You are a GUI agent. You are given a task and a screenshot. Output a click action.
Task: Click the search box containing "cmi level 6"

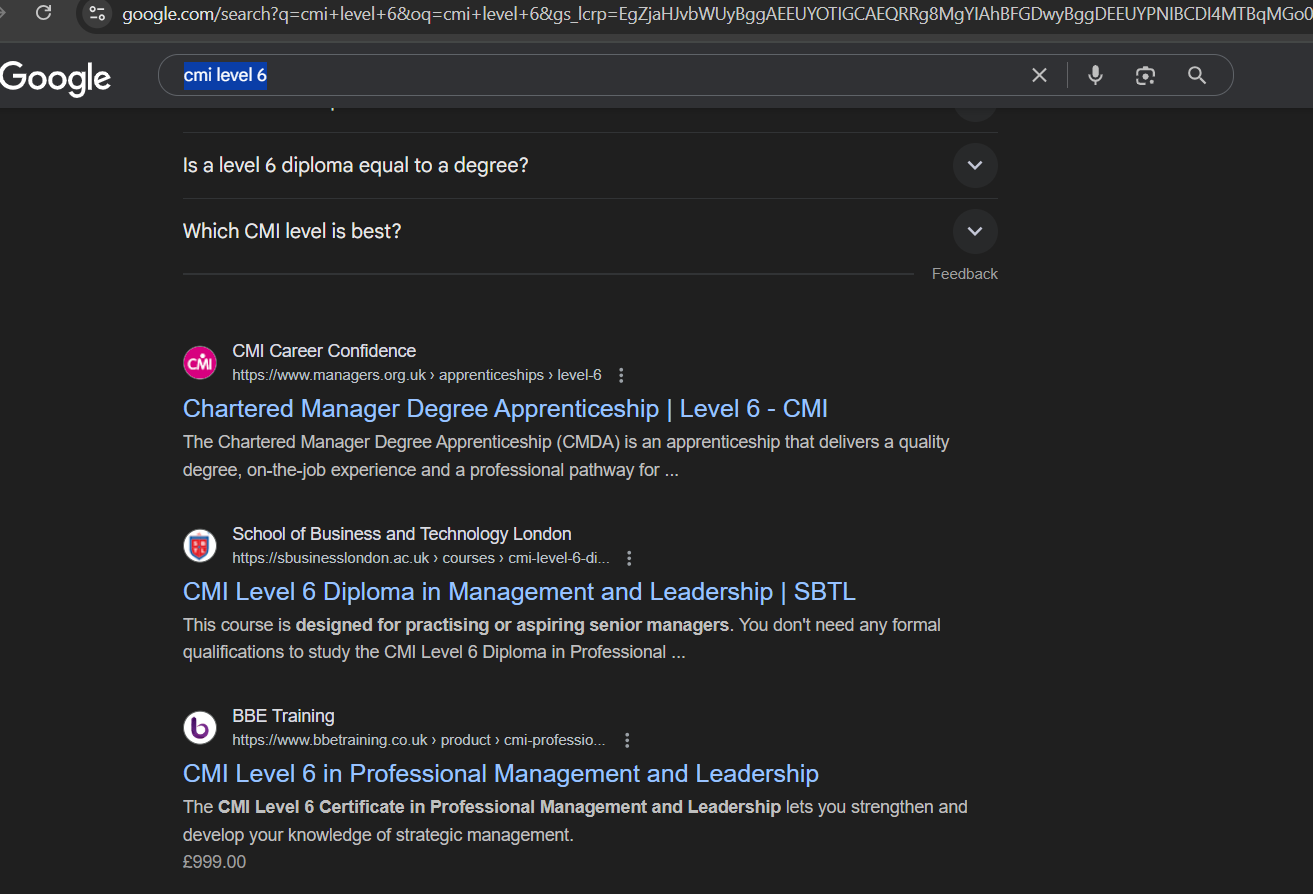click(600, 76)
